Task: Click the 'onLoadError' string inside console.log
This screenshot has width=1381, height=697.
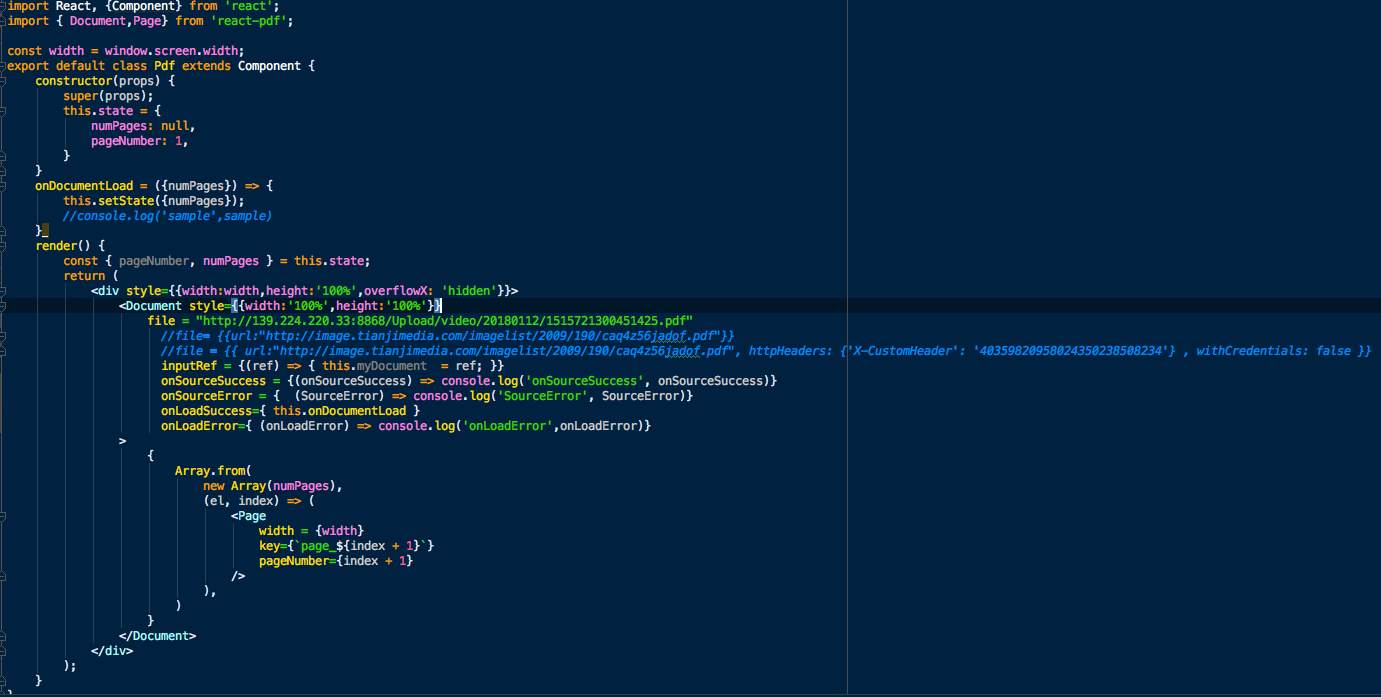Action: 507,426
